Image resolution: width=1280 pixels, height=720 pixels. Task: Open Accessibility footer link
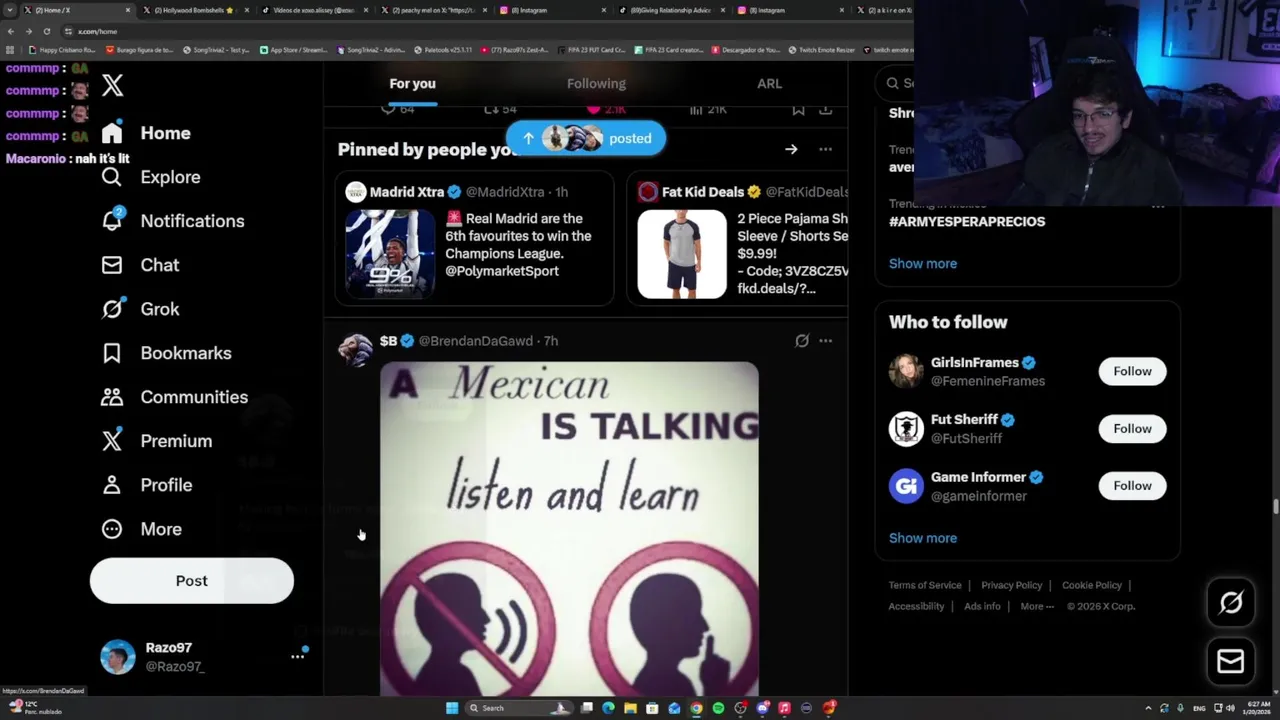(916, 606)
